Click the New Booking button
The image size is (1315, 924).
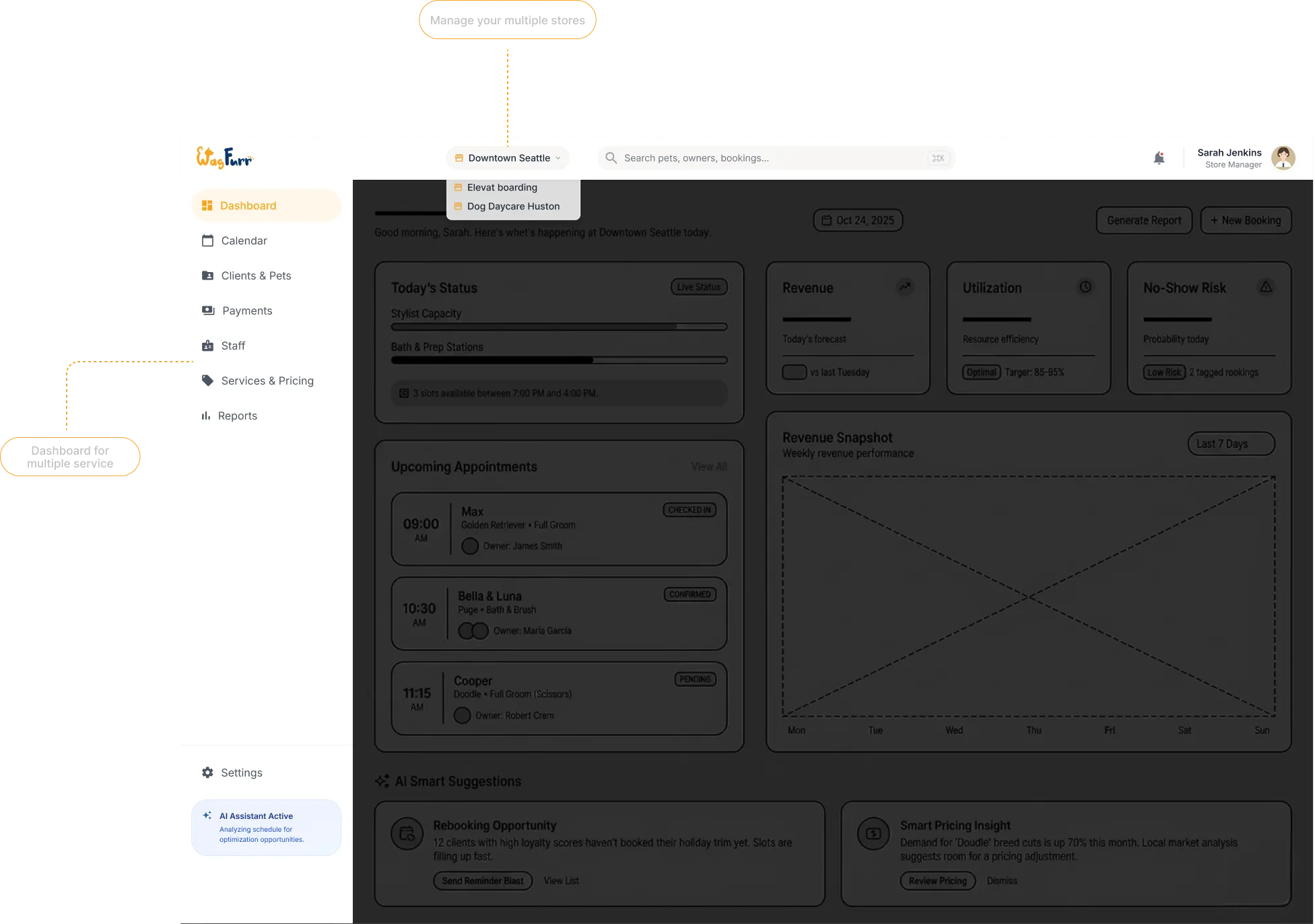click(x=1245, y=220)
